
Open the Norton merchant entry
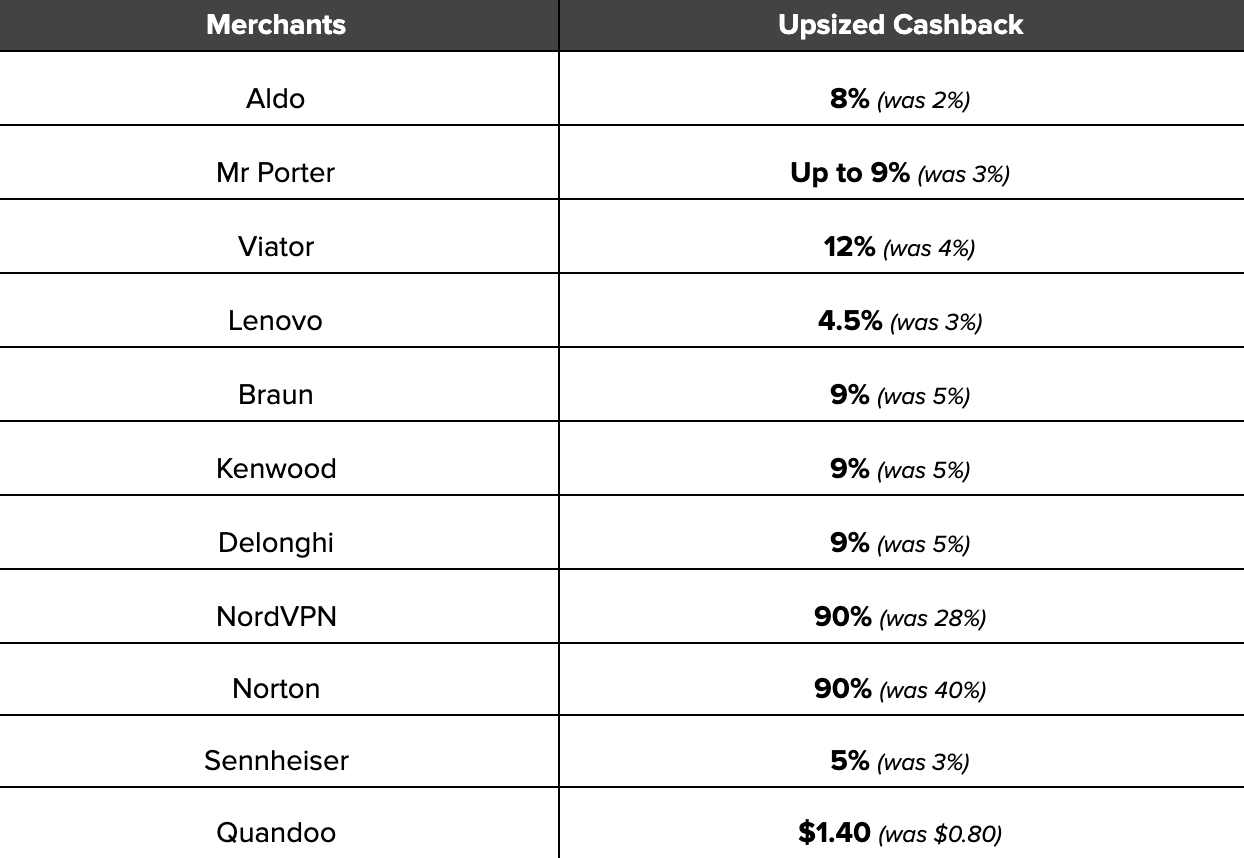(276, 690)
